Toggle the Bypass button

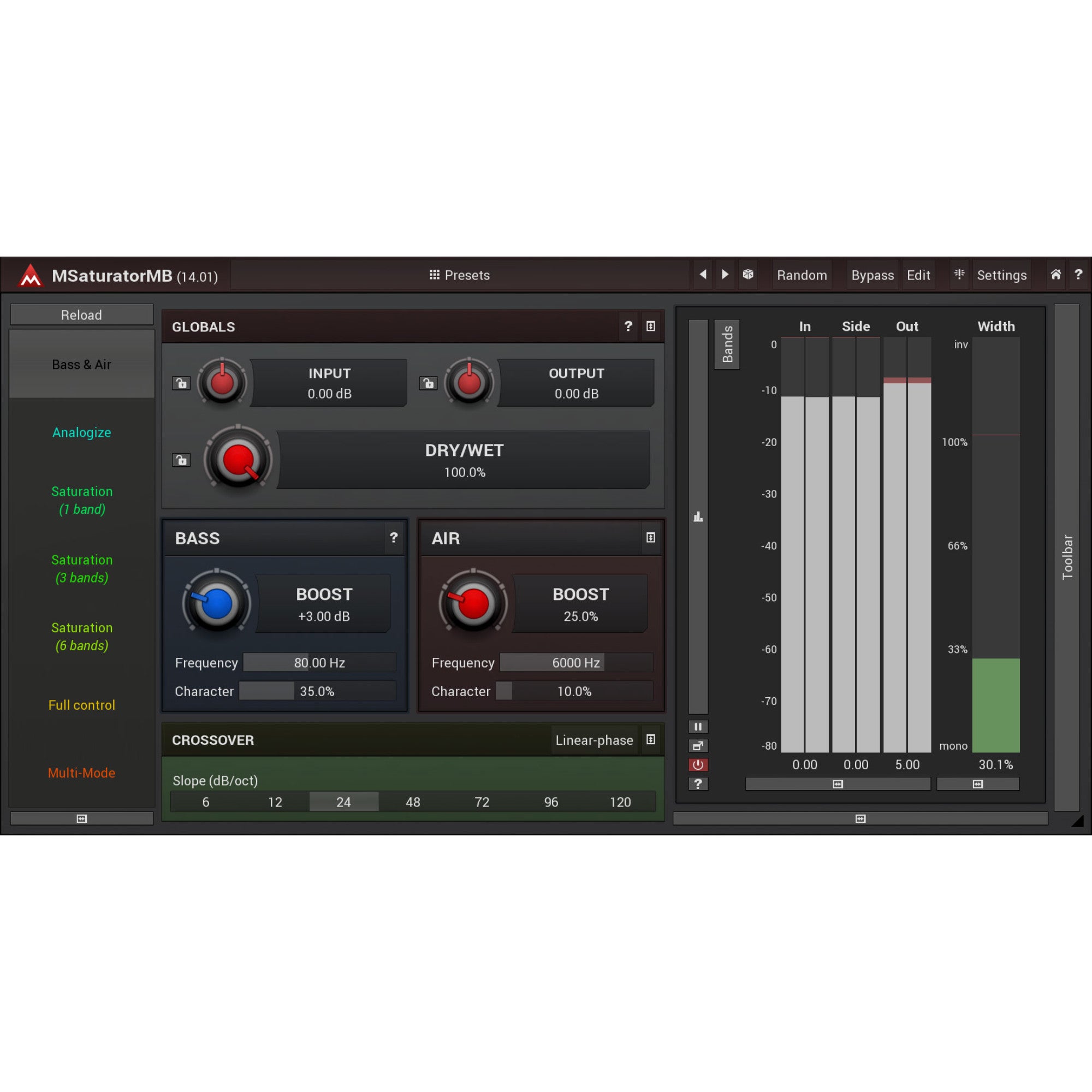pos(872,275)
